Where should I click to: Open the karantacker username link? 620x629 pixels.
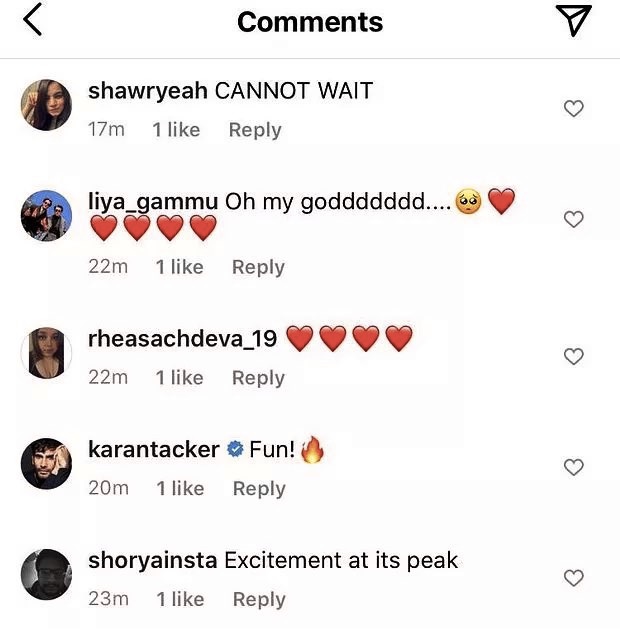pyautogui.click(x=153, y=450)
